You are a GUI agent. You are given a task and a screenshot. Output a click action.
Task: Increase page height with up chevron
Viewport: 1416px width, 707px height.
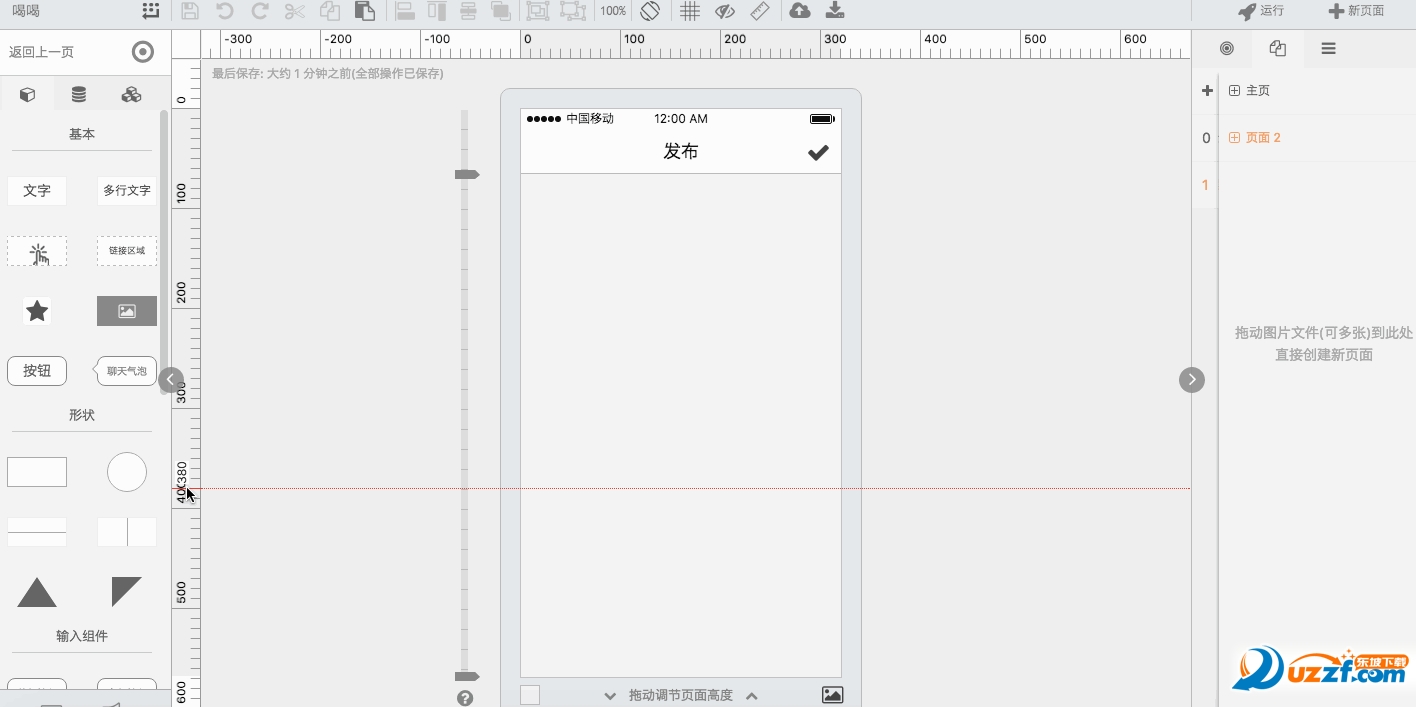tap(752, 696)
